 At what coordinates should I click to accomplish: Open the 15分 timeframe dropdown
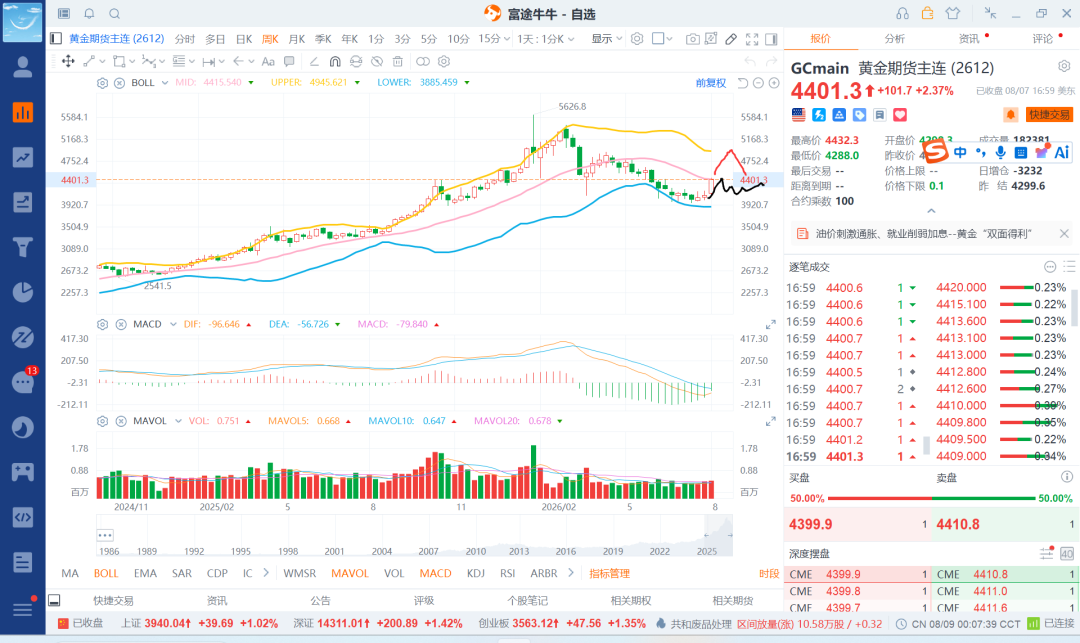(x=494, y=39)
